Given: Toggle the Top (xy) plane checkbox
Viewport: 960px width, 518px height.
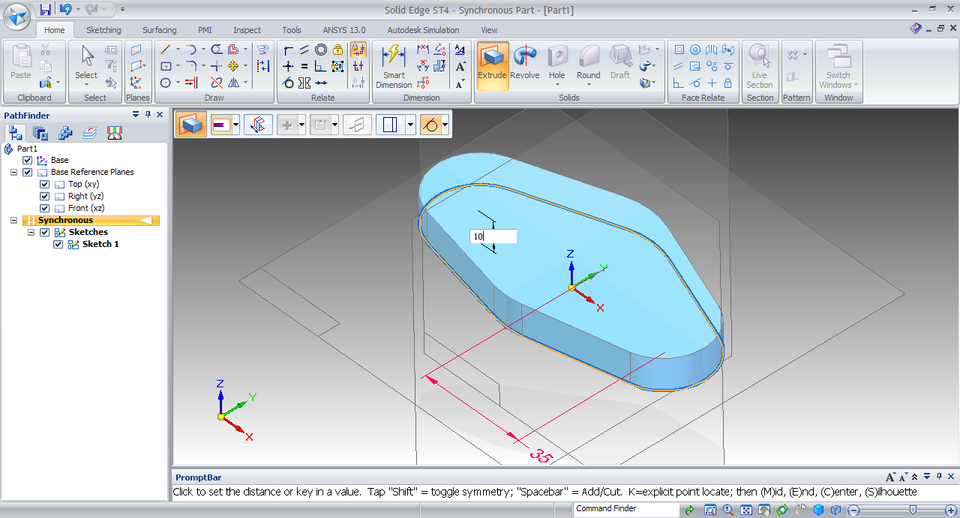Looking at the screenshot, I should click(x=45, y=184).
